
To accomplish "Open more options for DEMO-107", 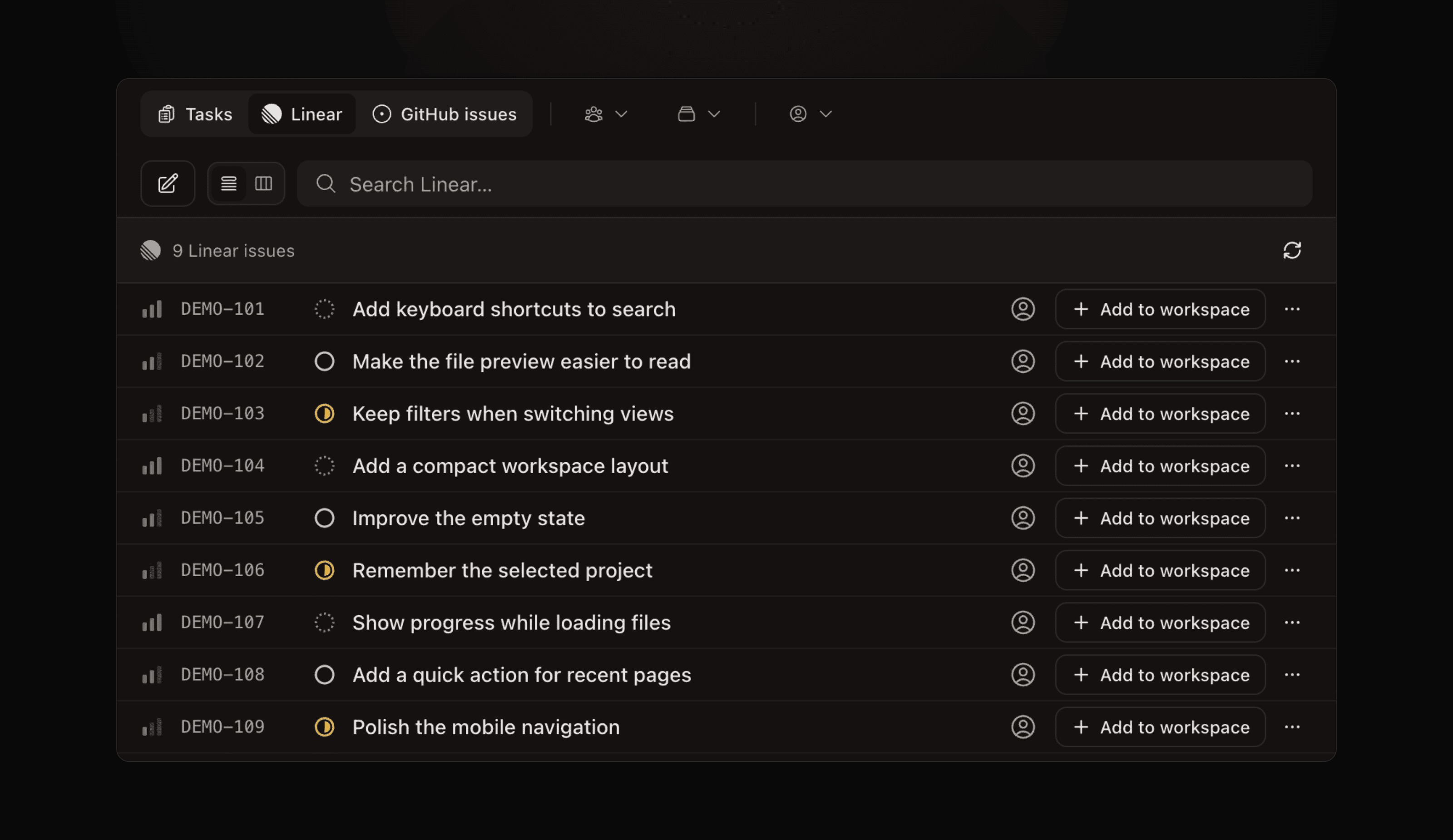I will pos(1291,623).
